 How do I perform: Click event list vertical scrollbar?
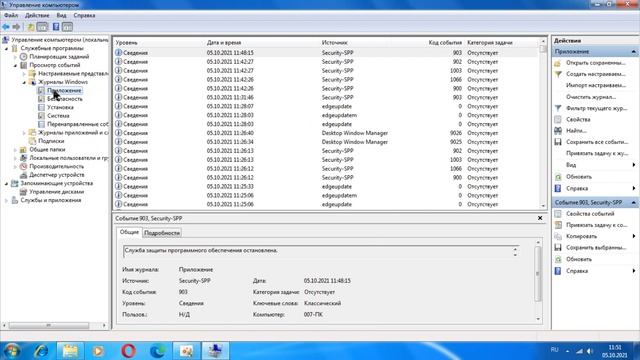(x=543, y=123)
